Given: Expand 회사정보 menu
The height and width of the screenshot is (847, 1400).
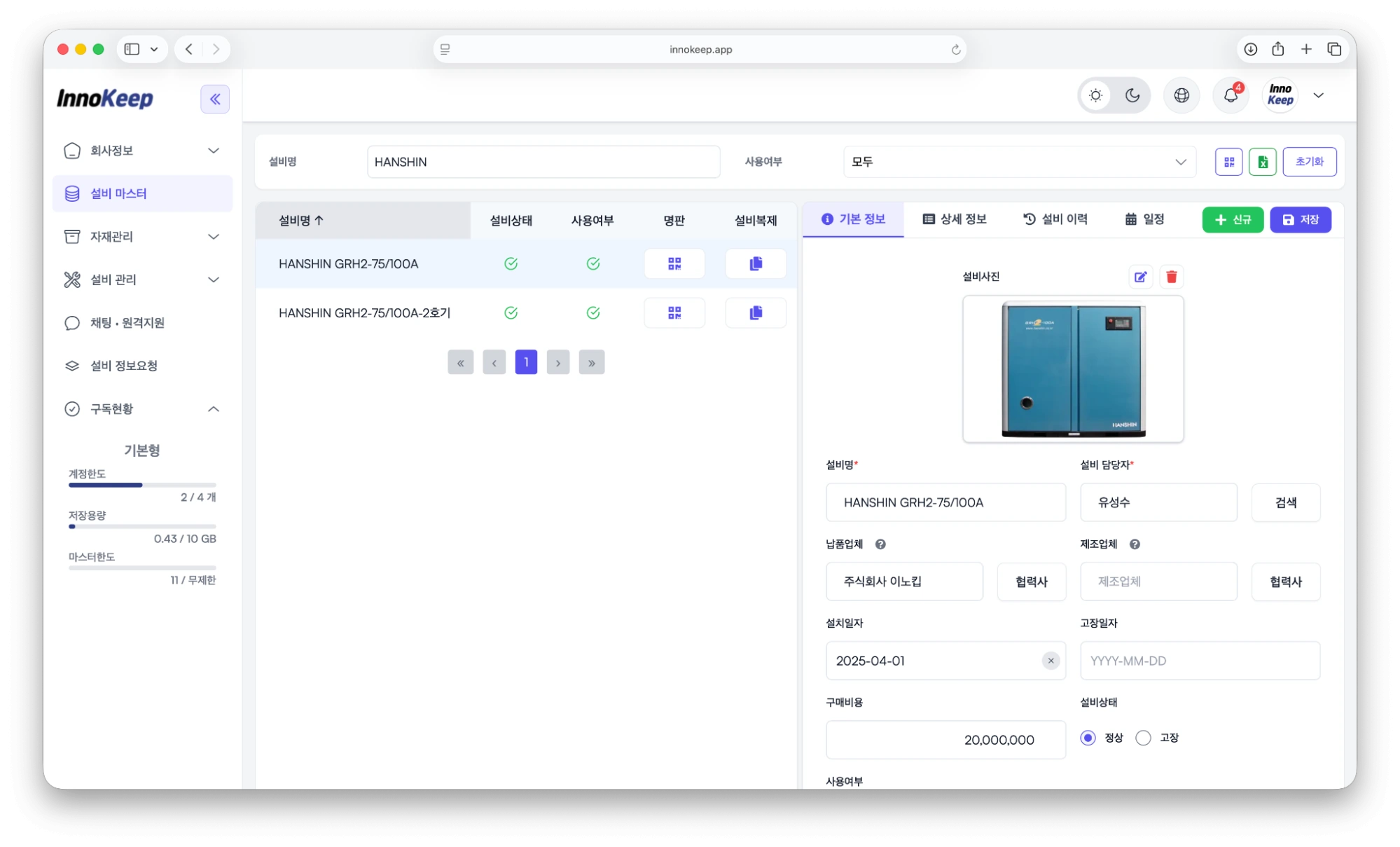Looking at the screenshot, I should [x=142, y=151].
